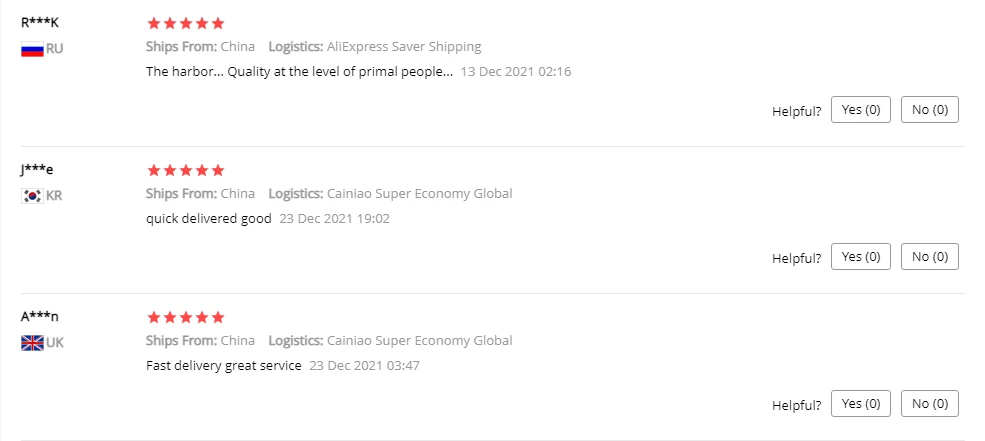The width and height of the screenshot is (985, 441).
Task: Click the '13 Dec 2021 02:16' timestamp
Action: [x=515, y=72]
